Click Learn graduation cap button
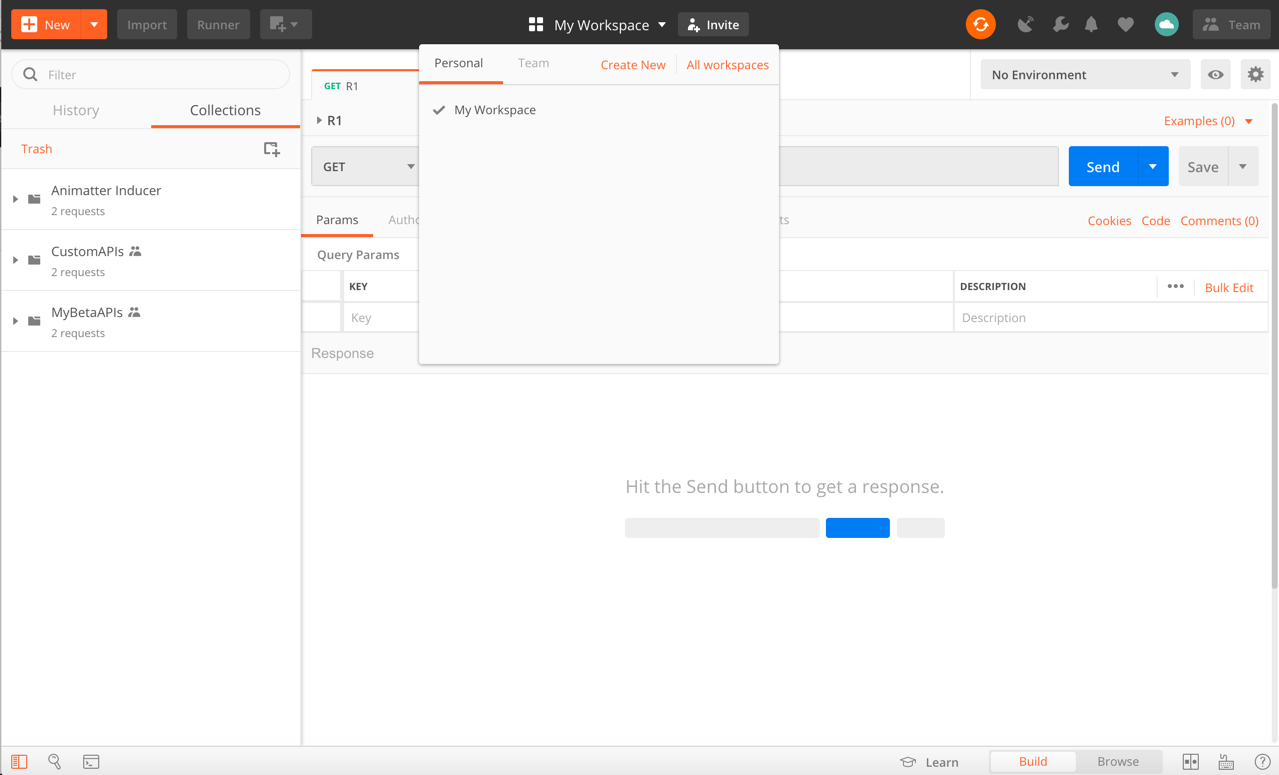 [929, 762]
